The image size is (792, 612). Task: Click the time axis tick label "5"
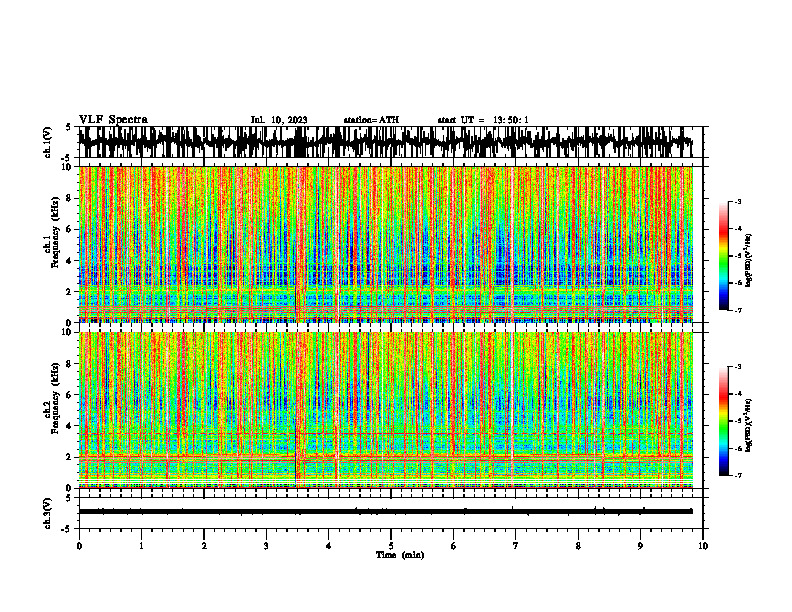tap(391, 546)
